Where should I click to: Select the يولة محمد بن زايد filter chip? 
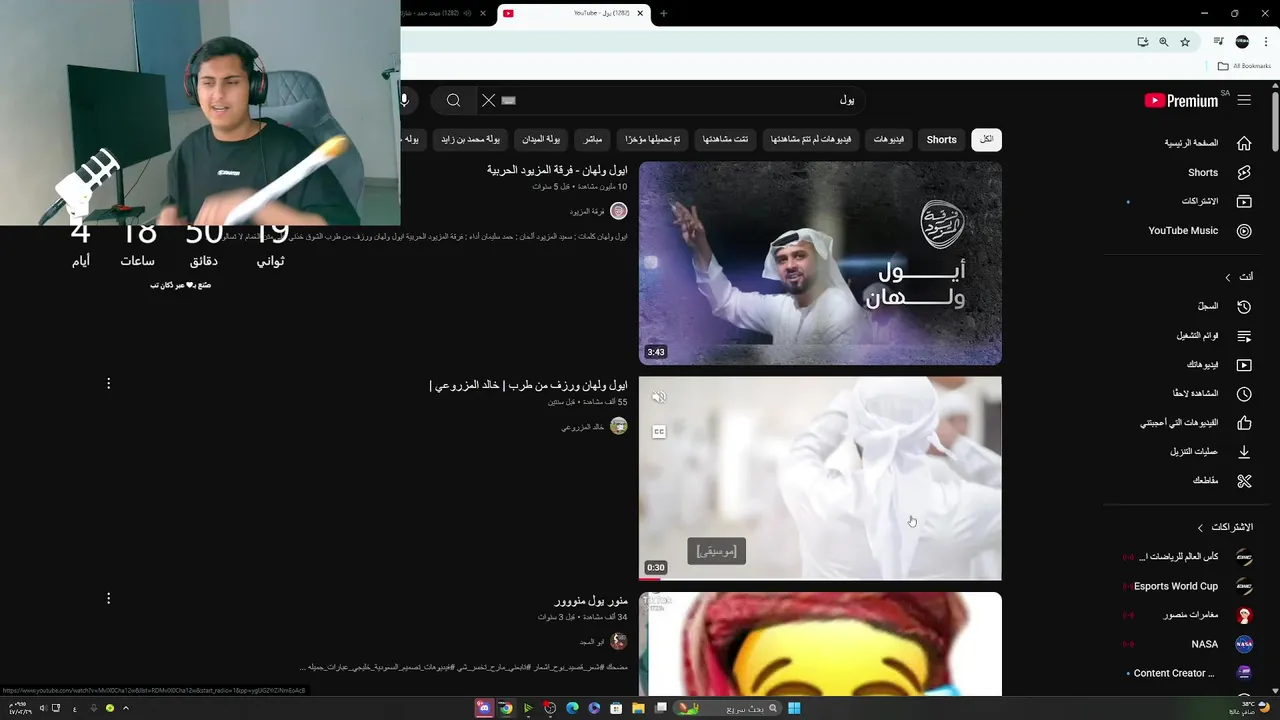coord(471,139)
